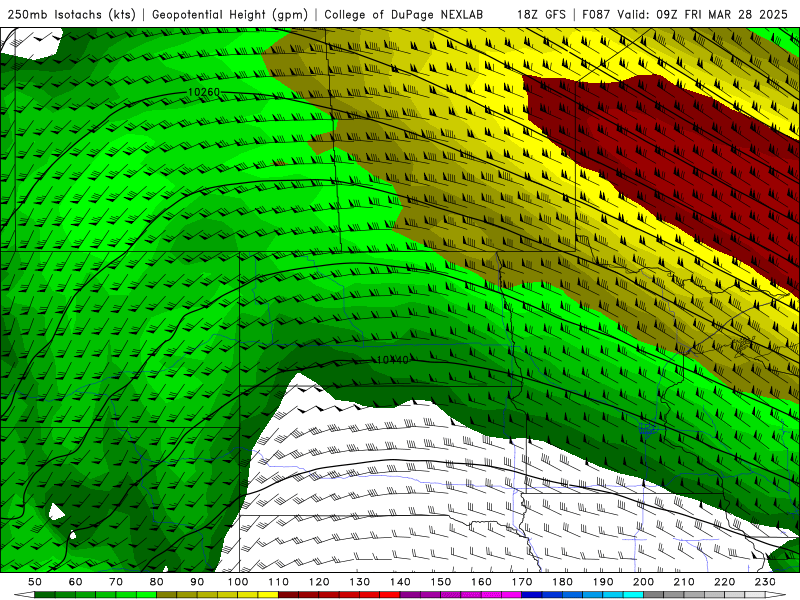This screenshot has width=800, height=600.
Task: Click the 150 label on the color scale
Action: pos(441,582)
